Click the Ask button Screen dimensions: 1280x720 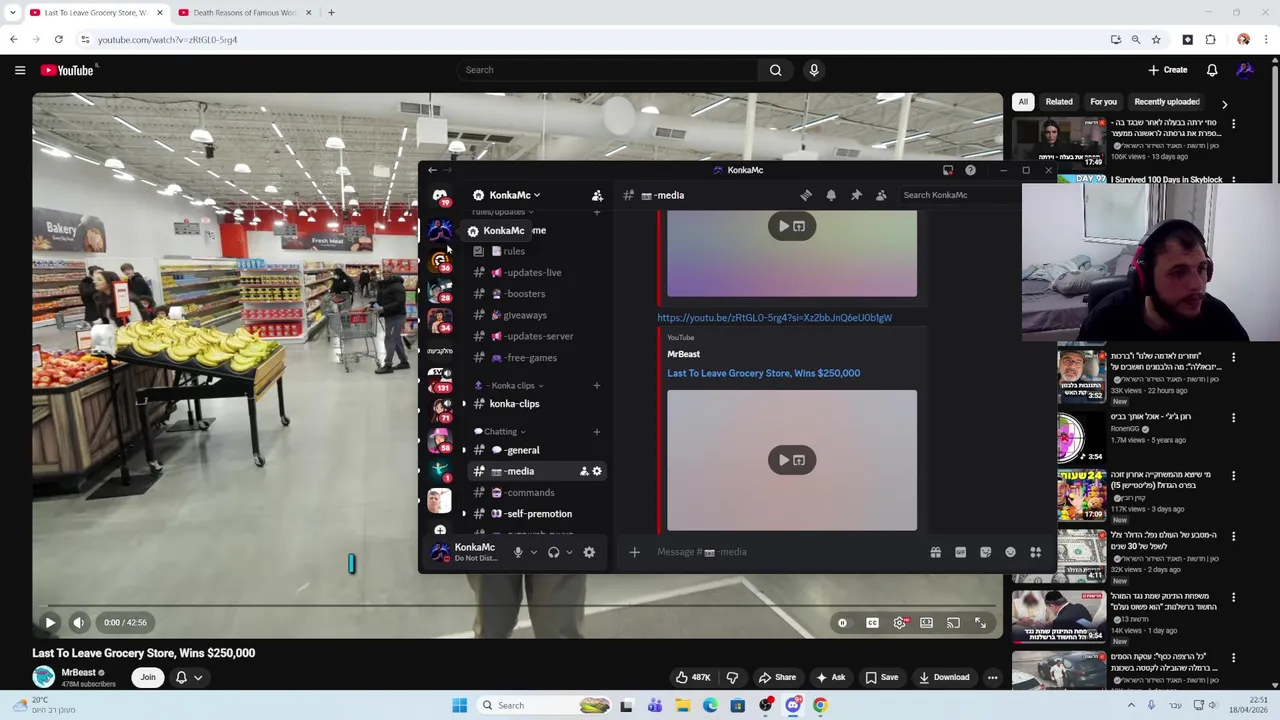click(x=830, y=677)
